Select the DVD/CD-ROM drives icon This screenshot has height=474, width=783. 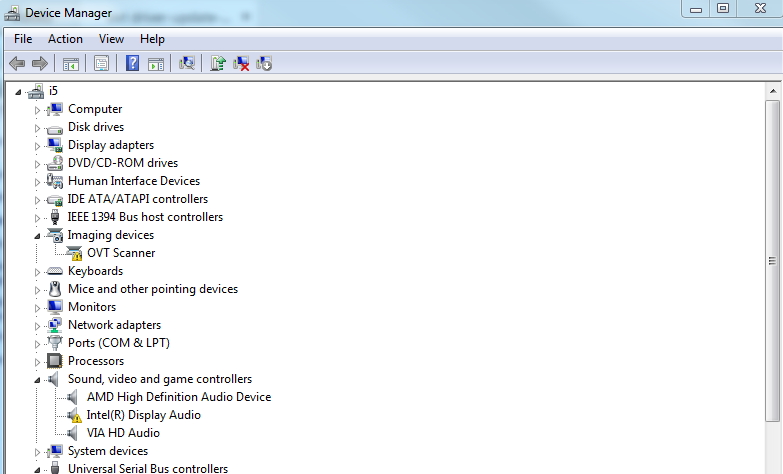pos(54,163)
